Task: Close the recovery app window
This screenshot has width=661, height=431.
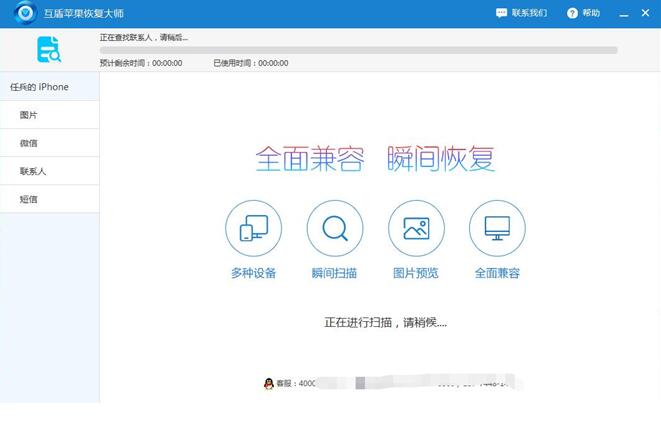Action: click(x=645, y=13)
